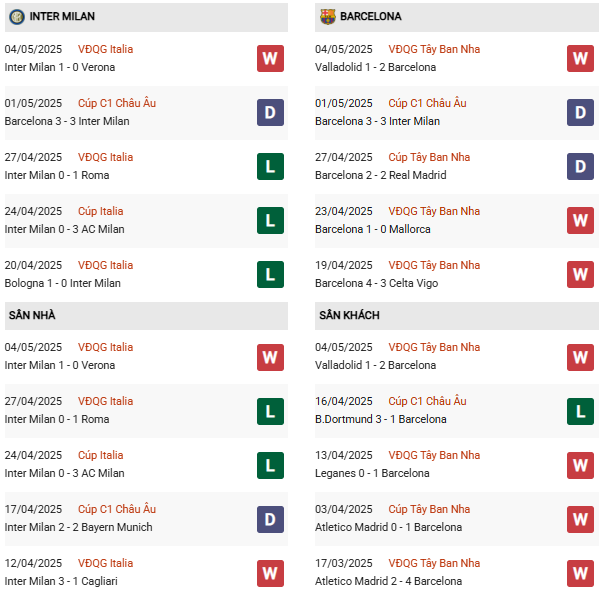Click the INTER MILAN team header title
600x593 pixels.
(62, 16)
